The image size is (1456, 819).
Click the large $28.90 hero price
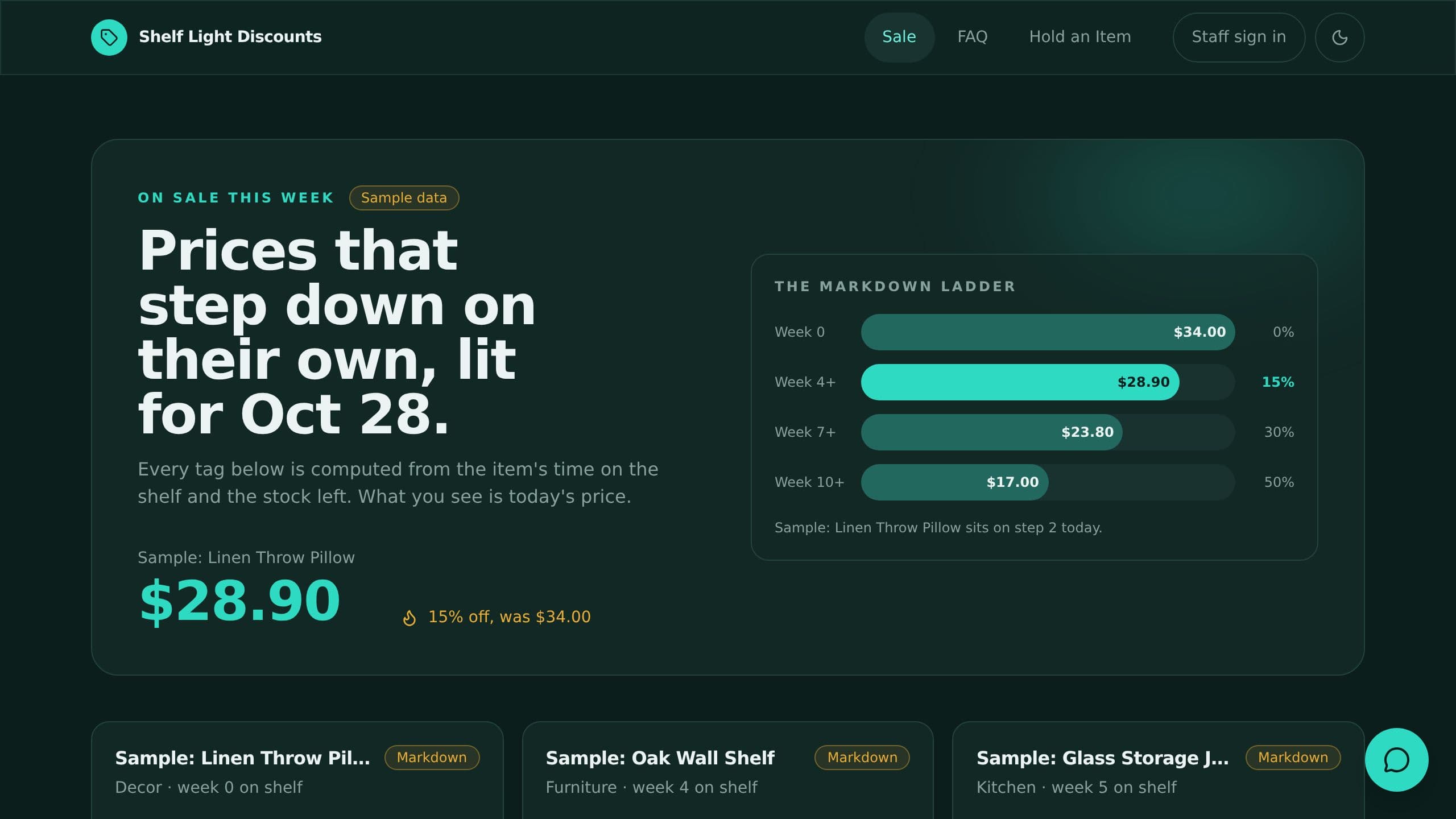tap(239, 601)
